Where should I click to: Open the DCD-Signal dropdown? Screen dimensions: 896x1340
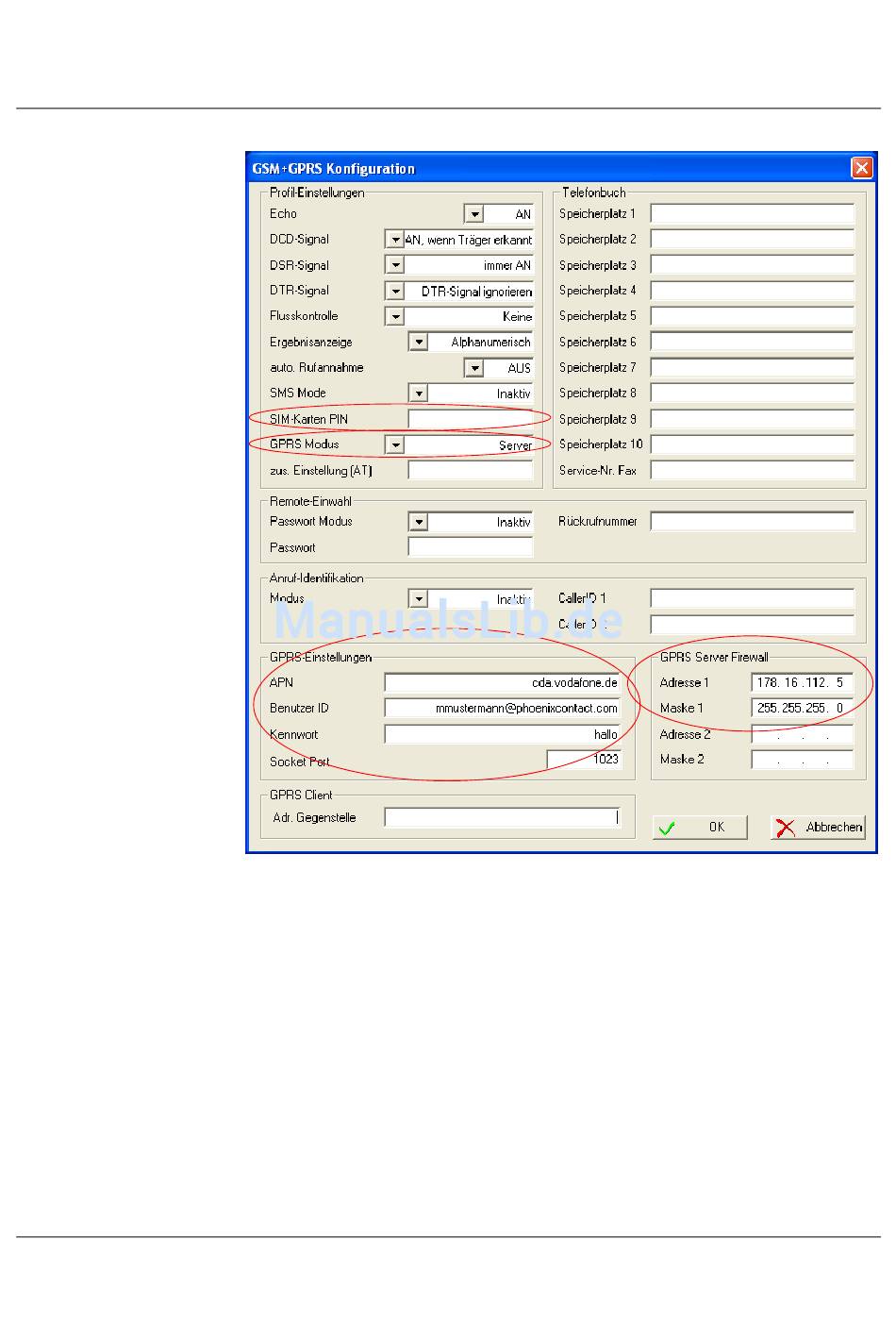pos(395,240)
